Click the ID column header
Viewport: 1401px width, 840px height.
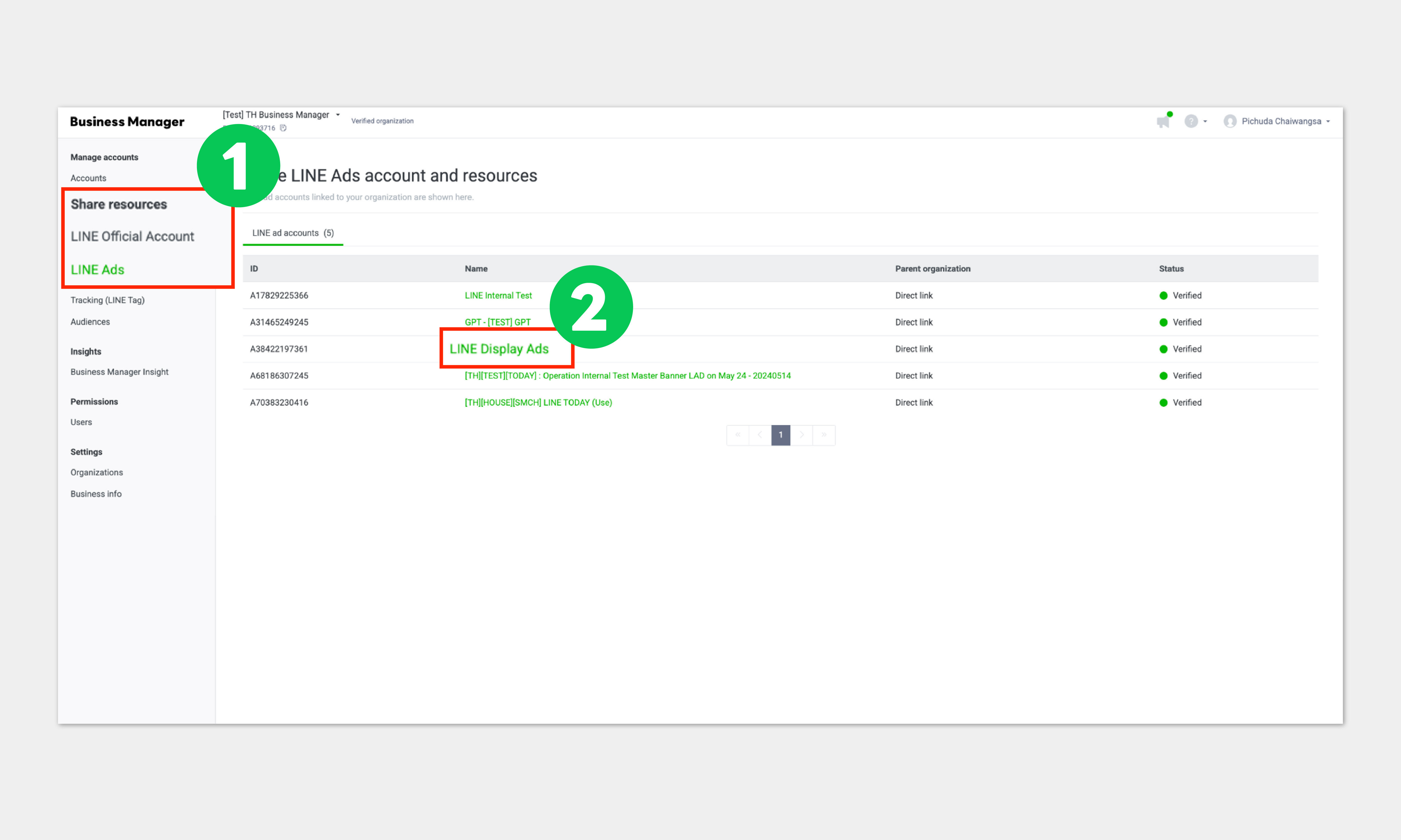tap(254, 269)
